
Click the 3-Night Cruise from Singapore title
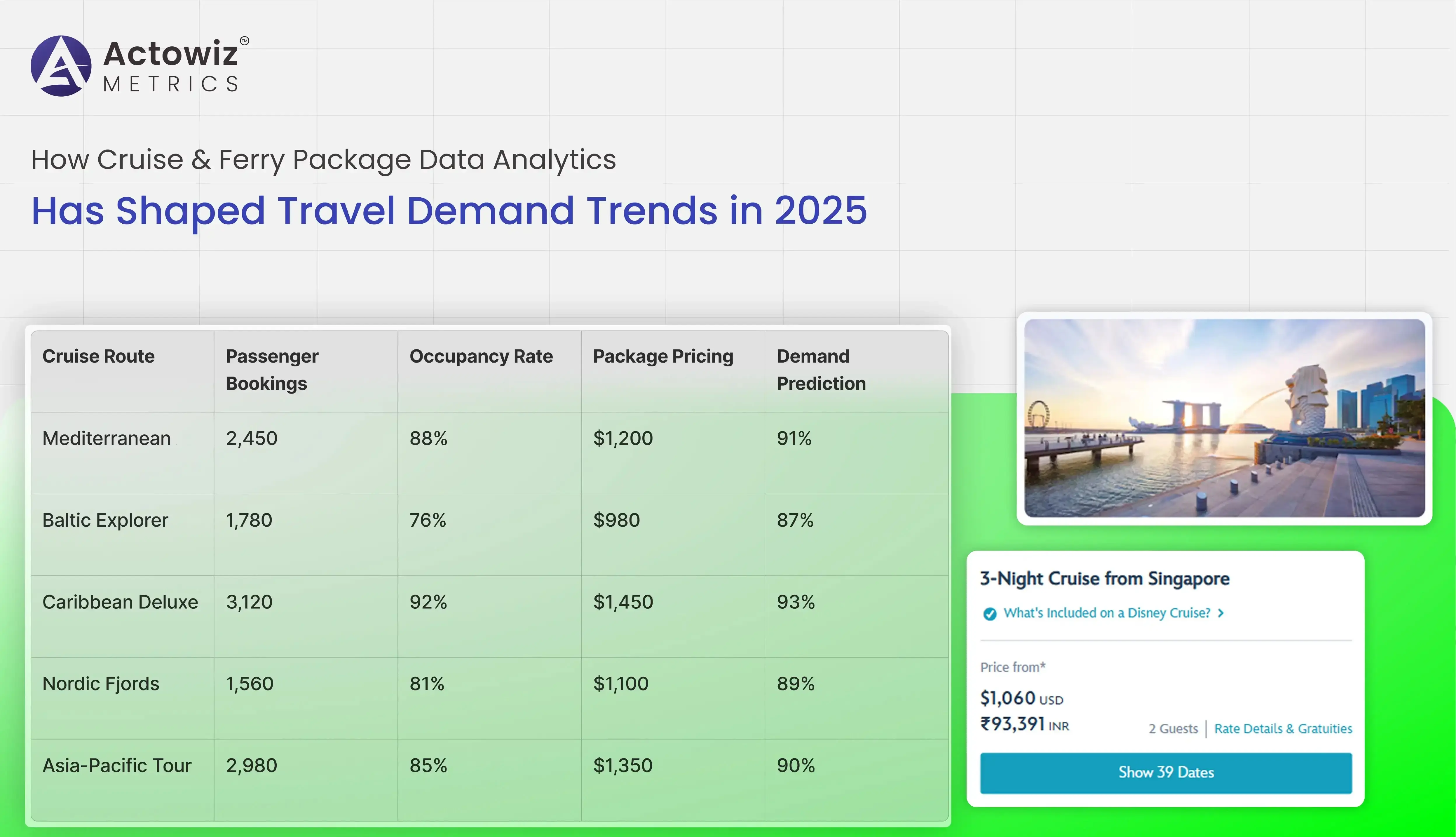1104,578
